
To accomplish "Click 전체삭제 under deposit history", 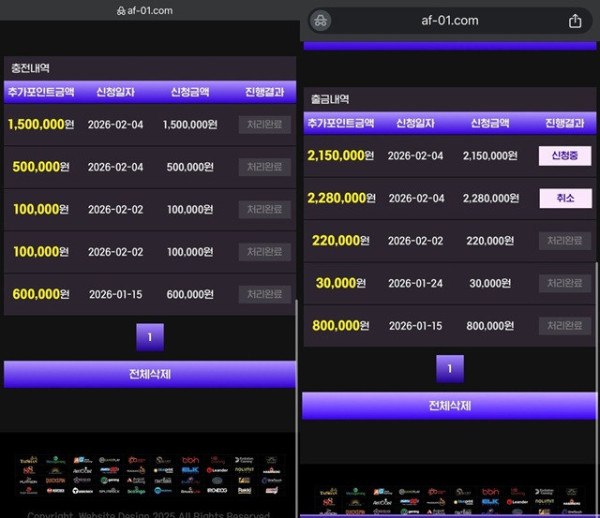I will (x=149, y=374).
